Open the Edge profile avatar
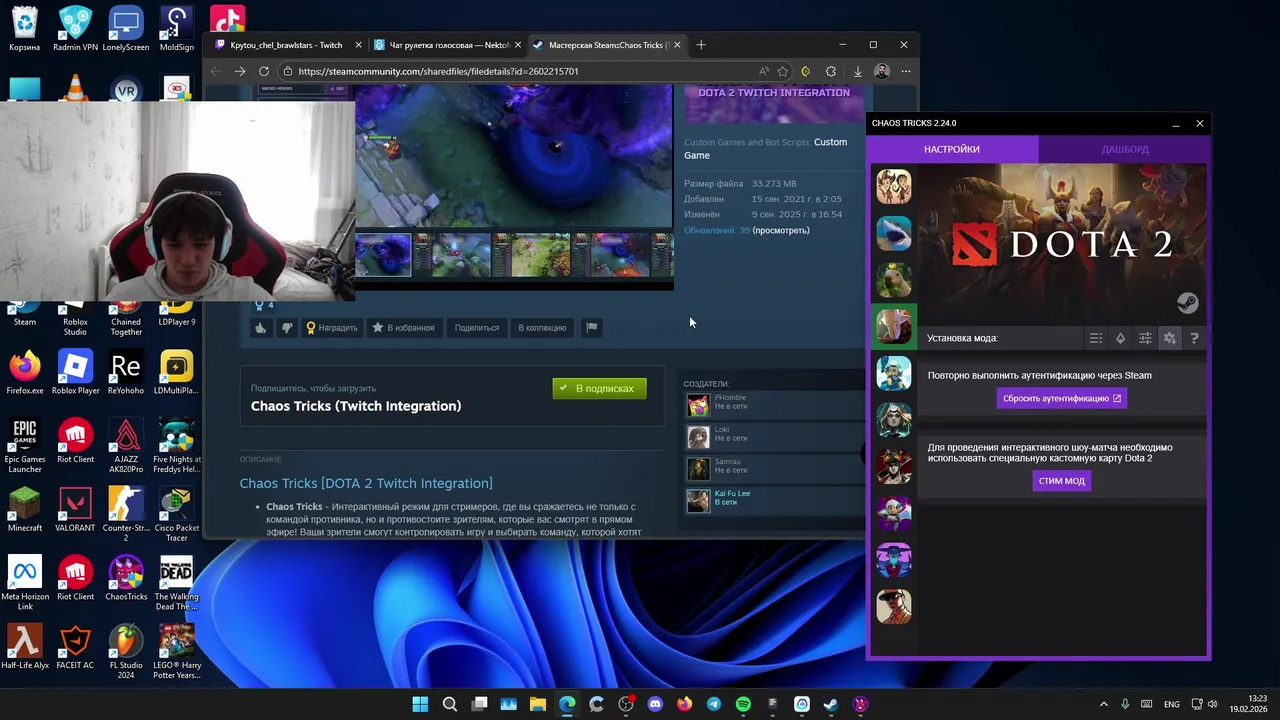The width and height of the screenshot is (1280, 720). [x=881, y=71]
